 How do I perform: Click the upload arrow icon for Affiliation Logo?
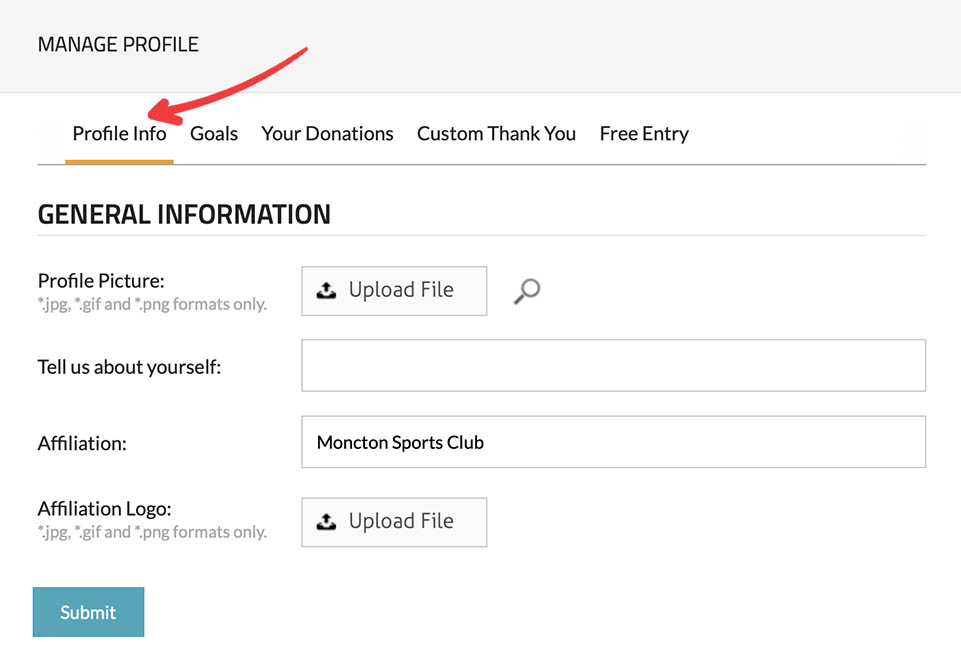(x=326, y=522)
